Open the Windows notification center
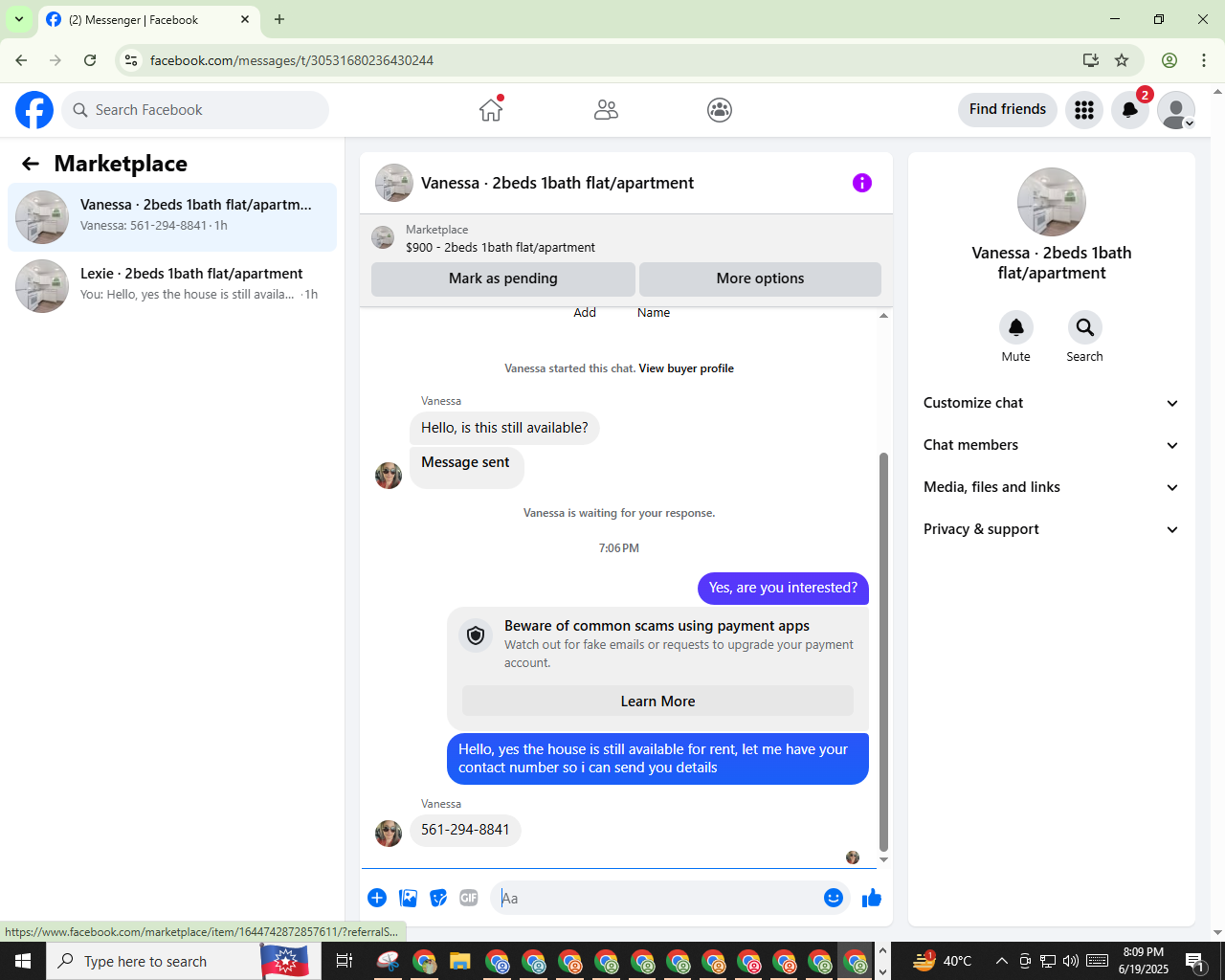 (x=1195, y=961)
